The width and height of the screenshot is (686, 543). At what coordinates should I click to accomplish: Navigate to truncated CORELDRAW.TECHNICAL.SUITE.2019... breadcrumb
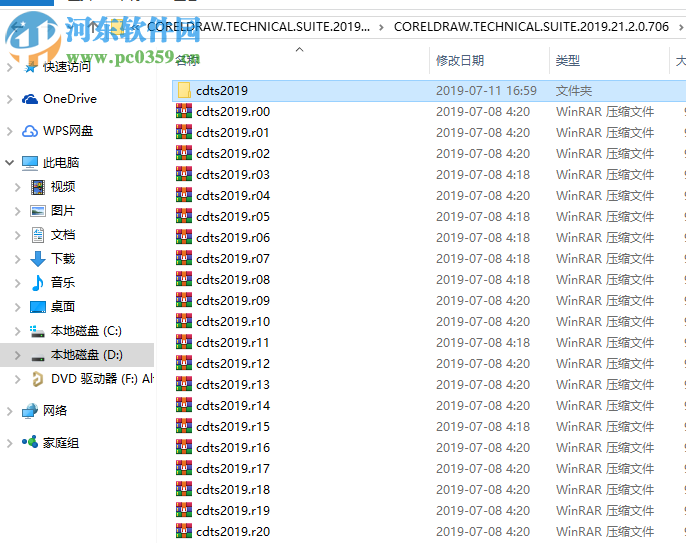click(258, 27)
